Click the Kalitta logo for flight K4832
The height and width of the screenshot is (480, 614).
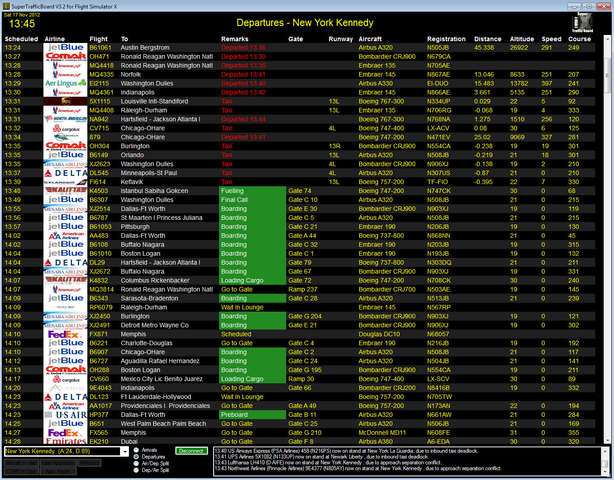65,280
